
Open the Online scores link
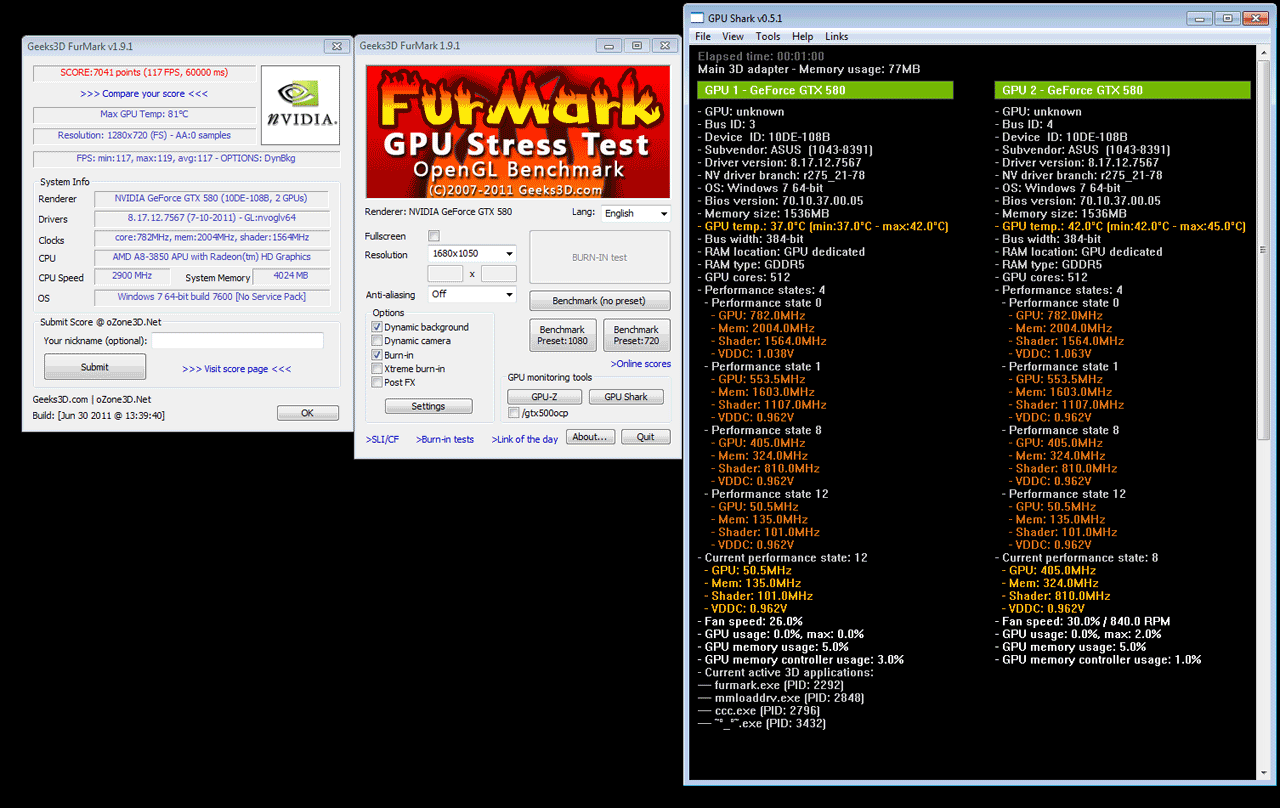click(641, 364)
